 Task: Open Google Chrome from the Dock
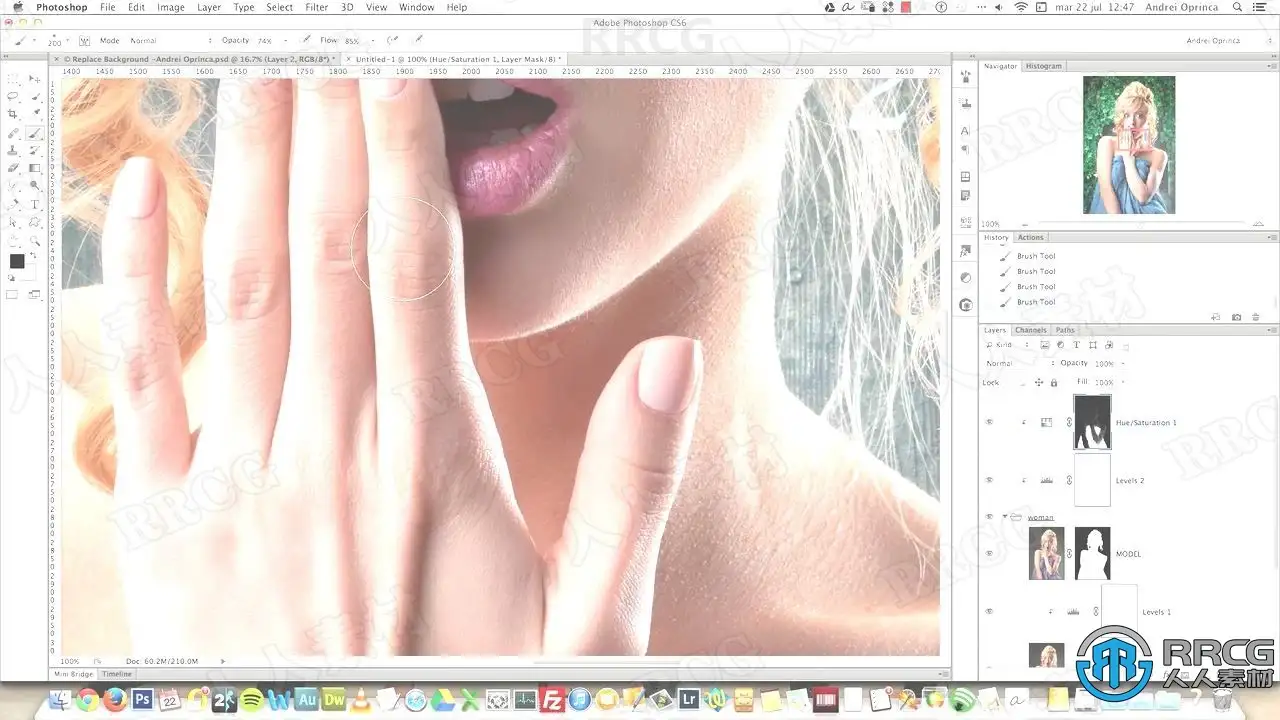pyautogui.click(x=87, y=699)
